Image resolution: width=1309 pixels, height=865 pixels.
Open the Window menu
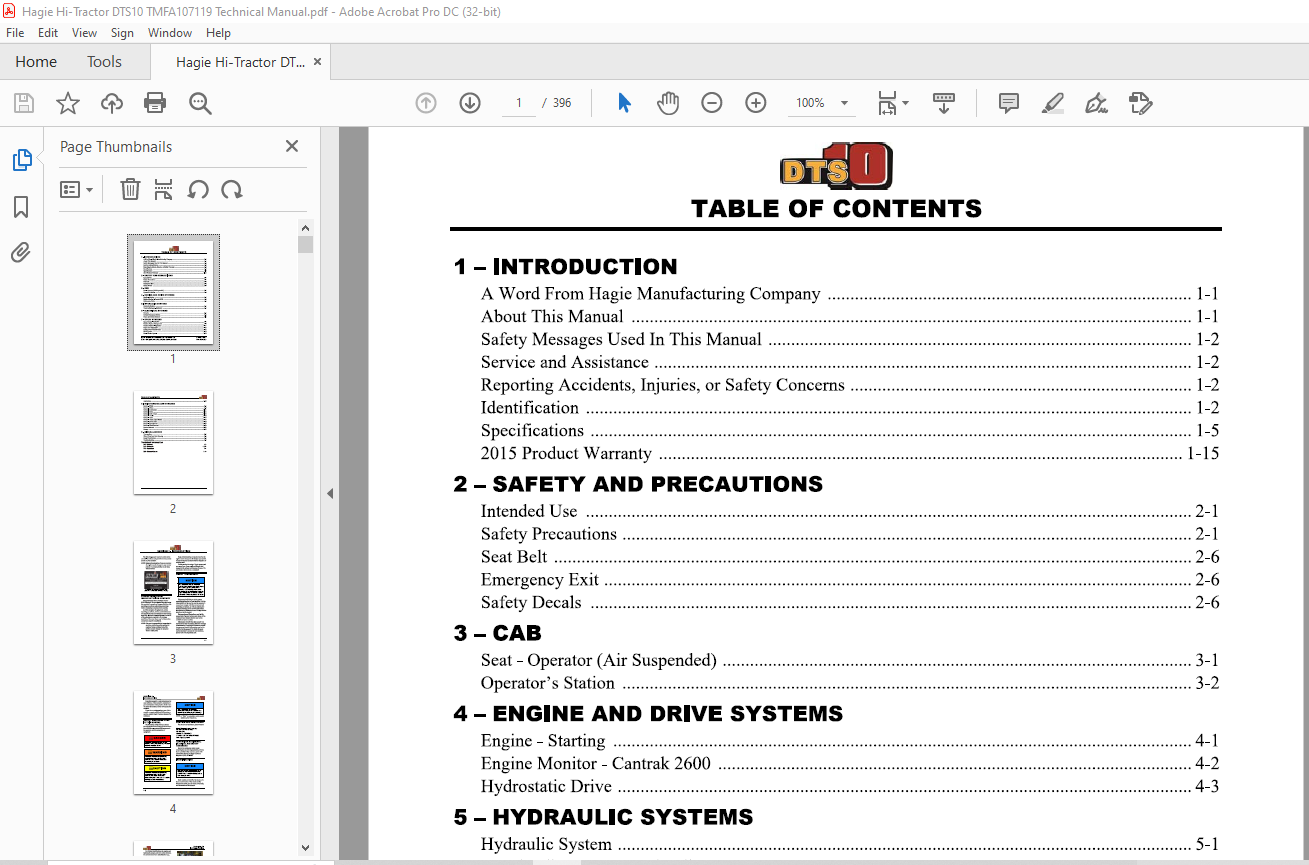[x=170, y=33]
